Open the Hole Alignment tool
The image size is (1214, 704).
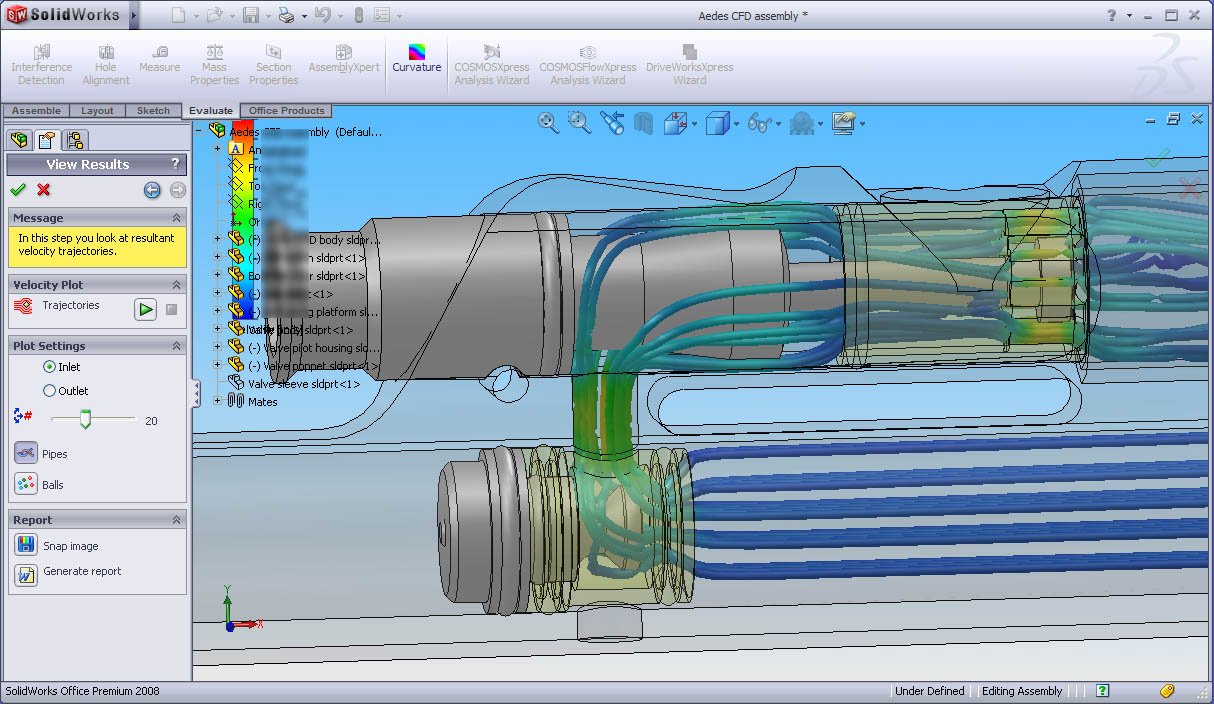[x=106, y=65]
